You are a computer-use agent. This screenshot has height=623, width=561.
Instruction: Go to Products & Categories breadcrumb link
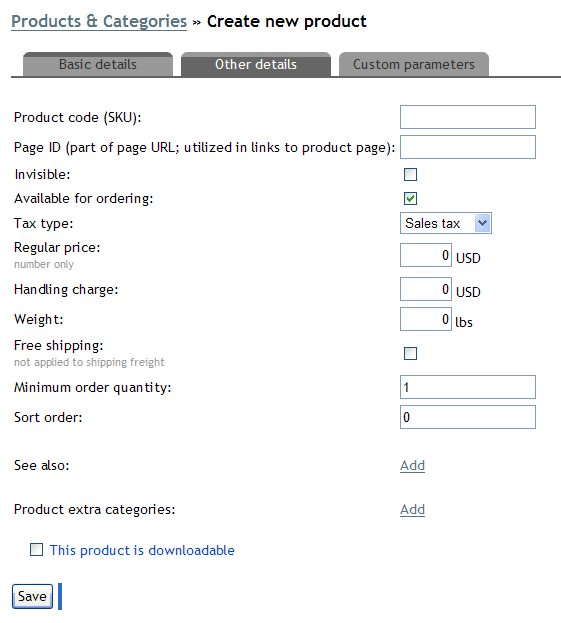coord(99,21)
